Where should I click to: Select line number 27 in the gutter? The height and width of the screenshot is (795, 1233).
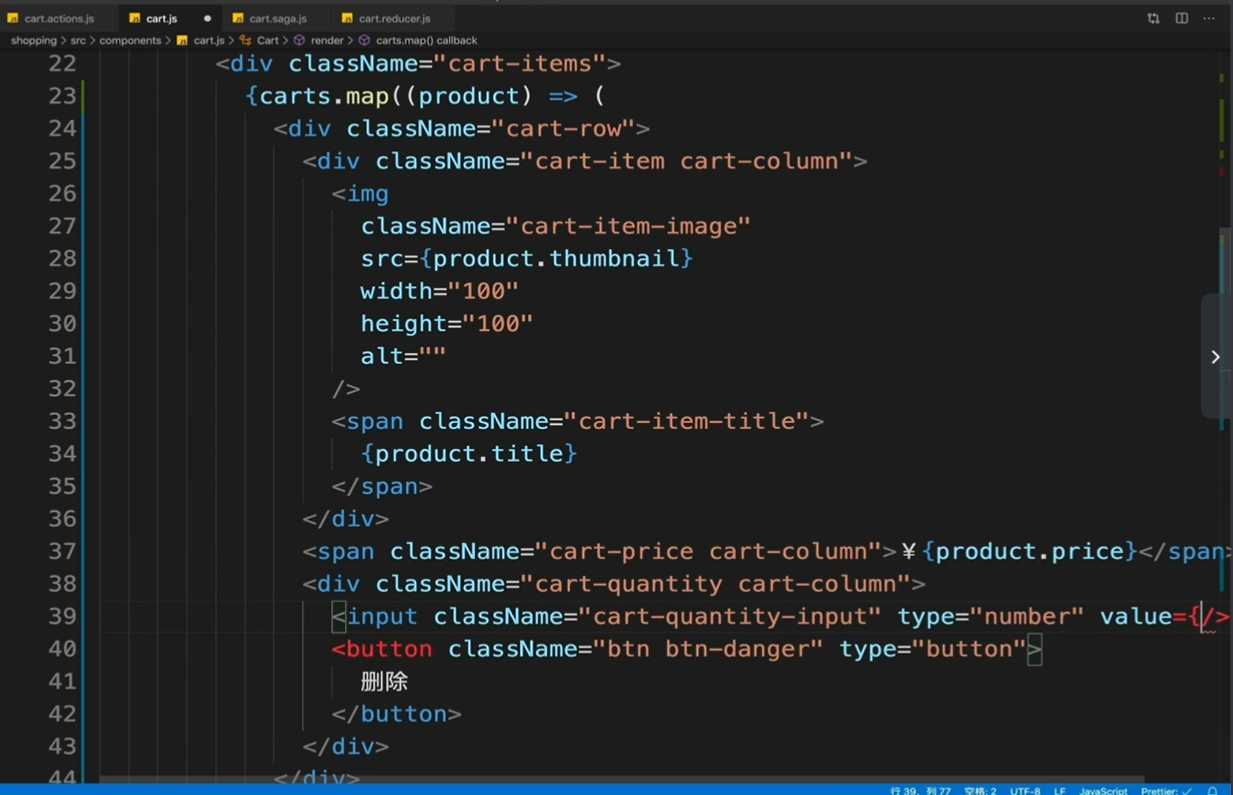pyautogui.click(x=62, y=226)
